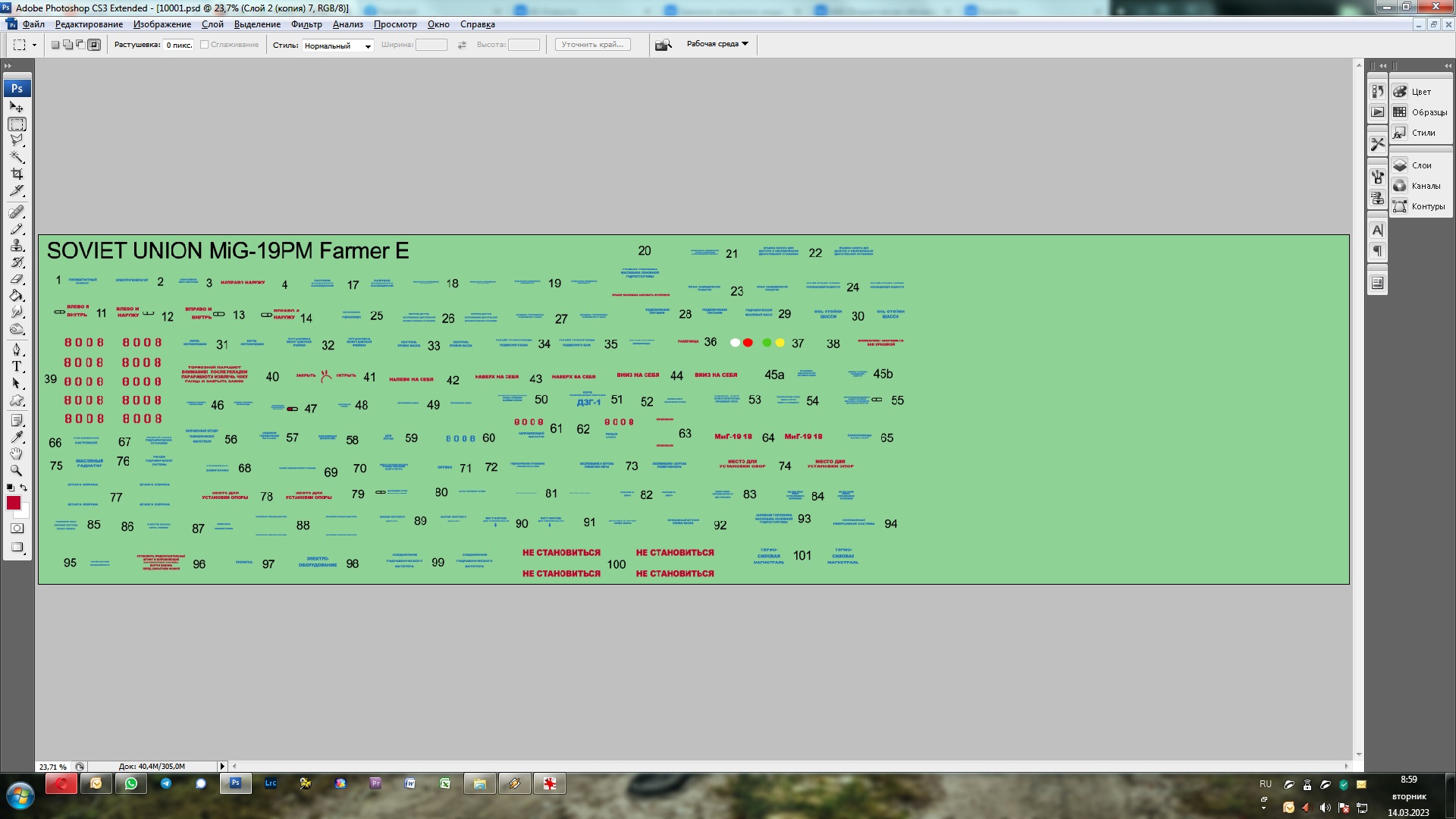Select the Crop tool

click(17, 174)
